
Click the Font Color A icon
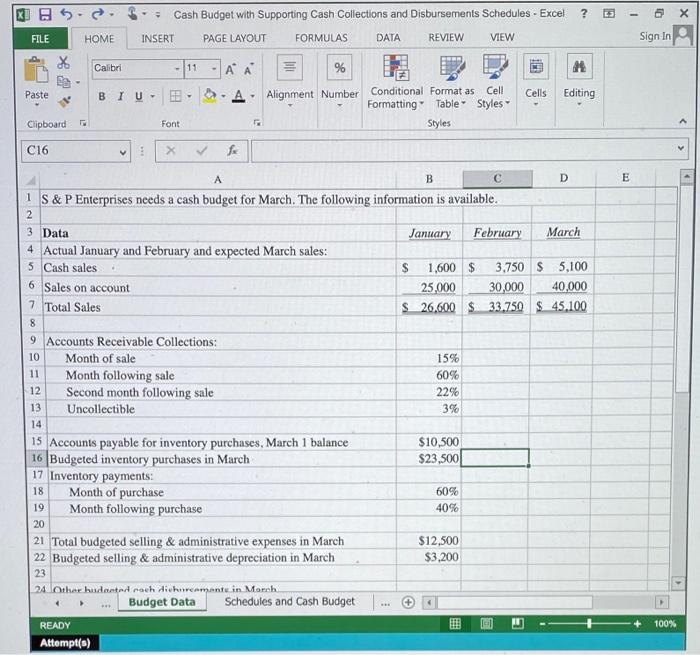click(239, 96)
